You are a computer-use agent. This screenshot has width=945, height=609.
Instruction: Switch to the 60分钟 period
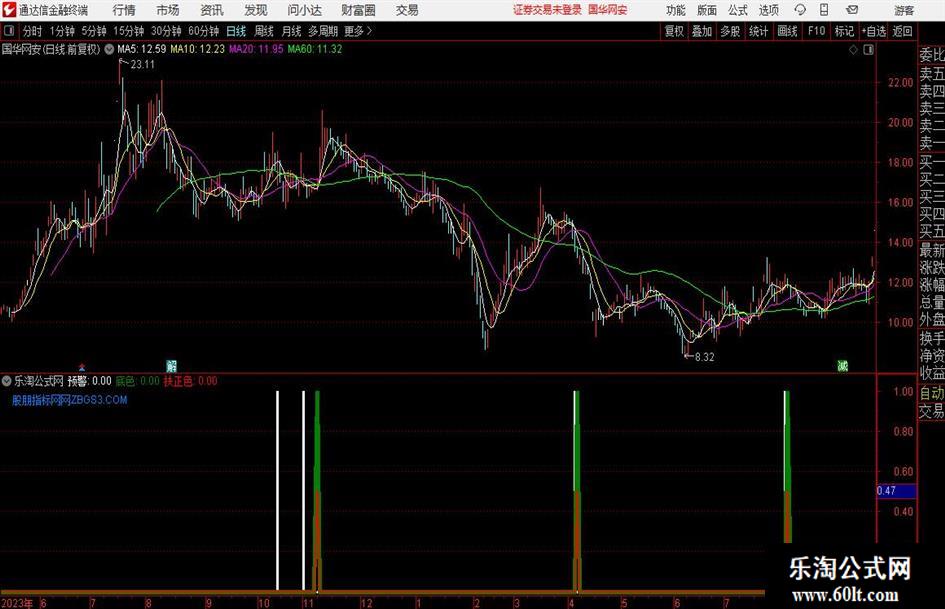[203, 31]
